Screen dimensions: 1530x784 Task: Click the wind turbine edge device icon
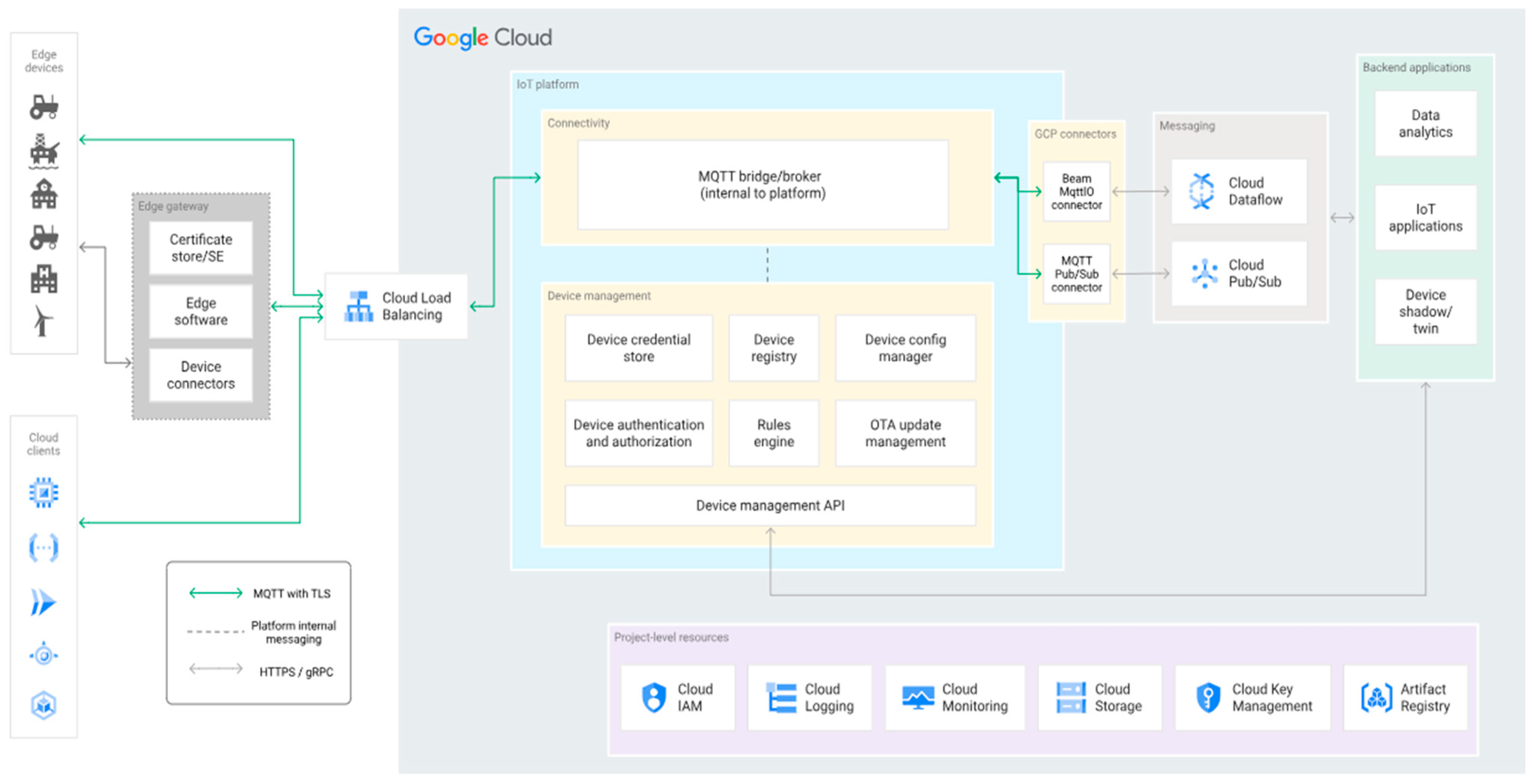pyautogui.click(x=43, y=321)
